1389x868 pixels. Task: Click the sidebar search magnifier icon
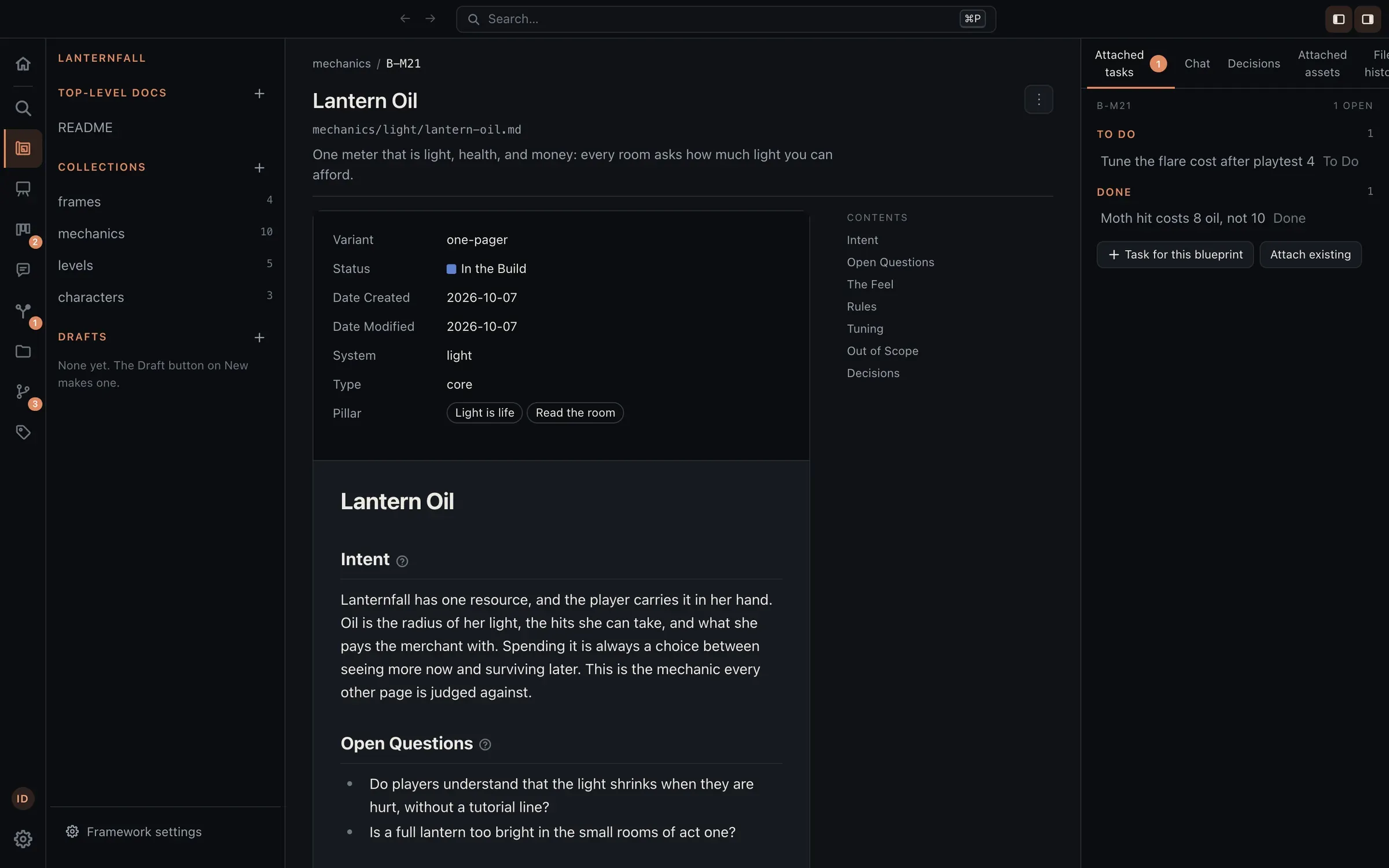(23, 108)
